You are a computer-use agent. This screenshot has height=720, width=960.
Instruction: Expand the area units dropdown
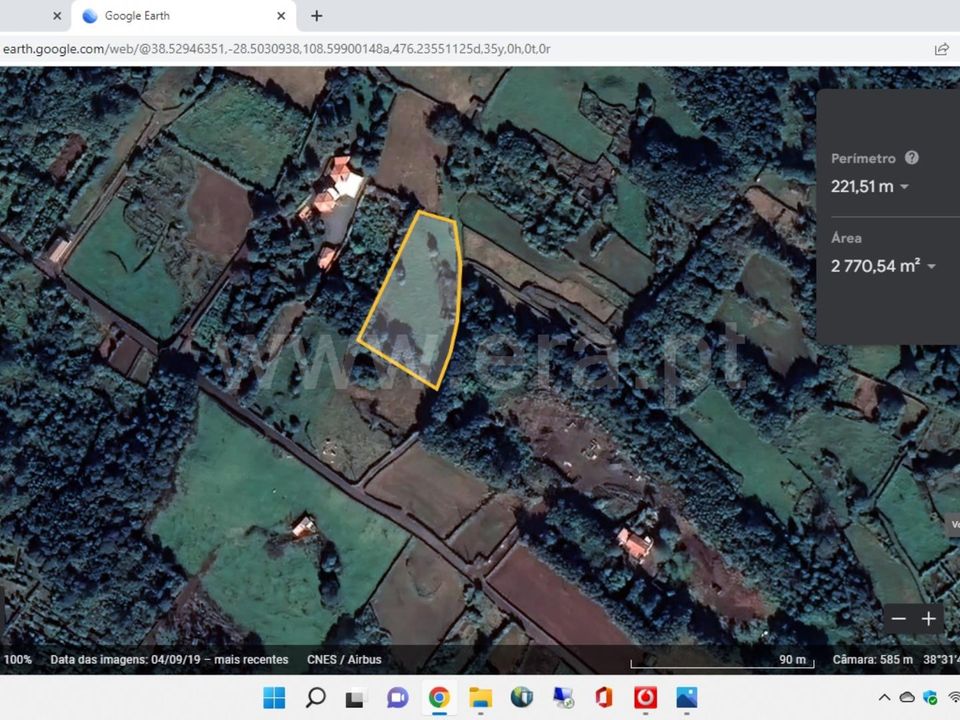[932, 266]
